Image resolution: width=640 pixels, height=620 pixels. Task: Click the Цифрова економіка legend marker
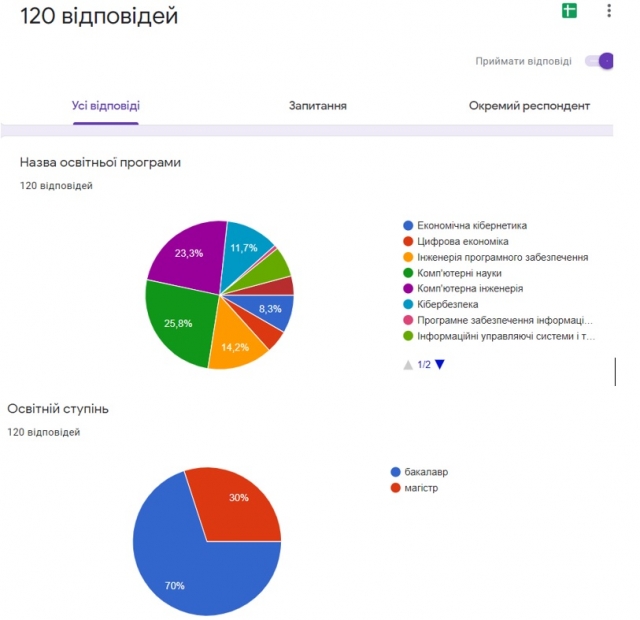[x=408, y=241]
